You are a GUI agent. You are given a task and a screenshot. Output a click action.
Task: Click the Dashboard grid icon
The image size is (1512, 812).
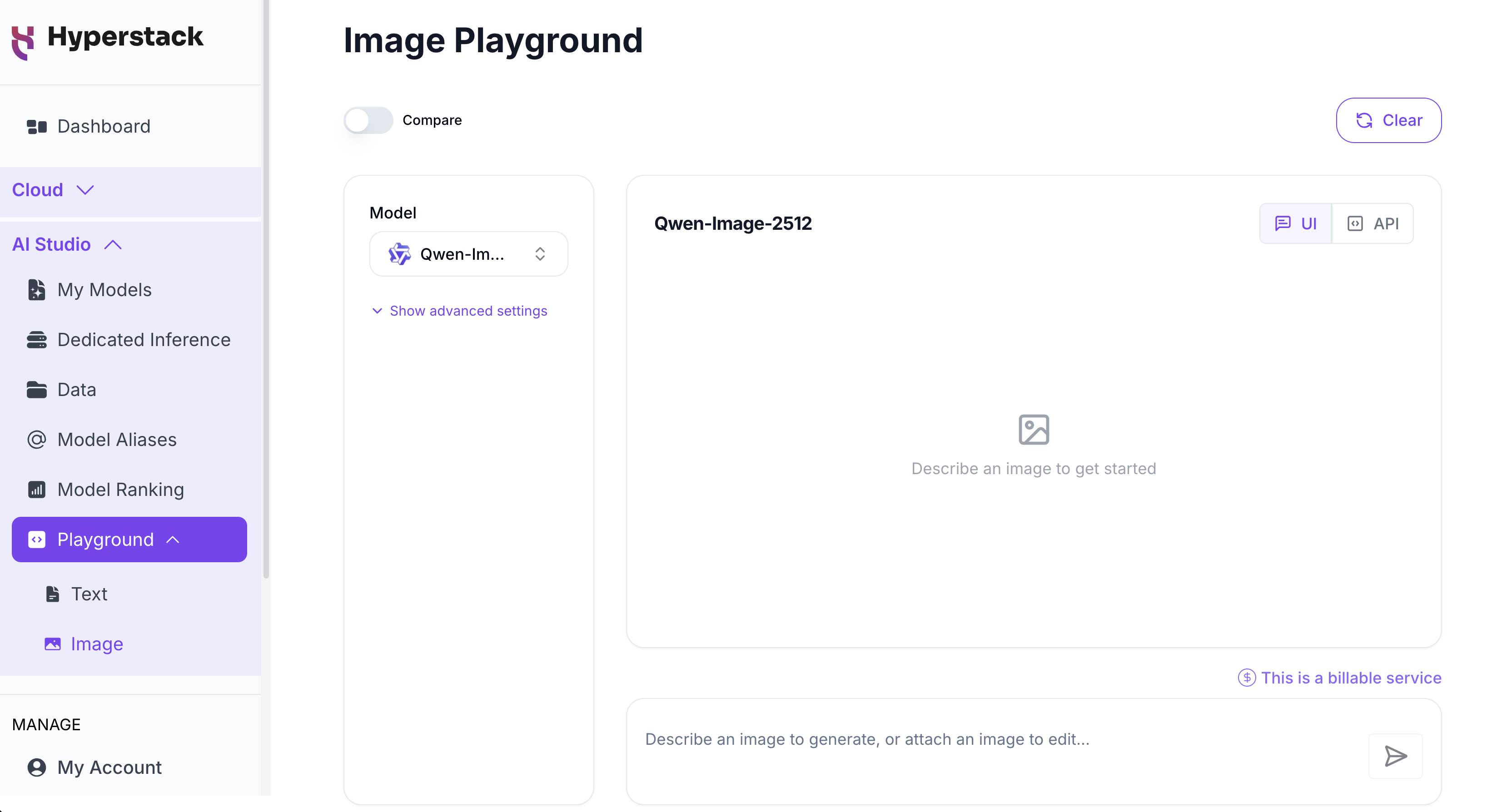pos(37,127)
